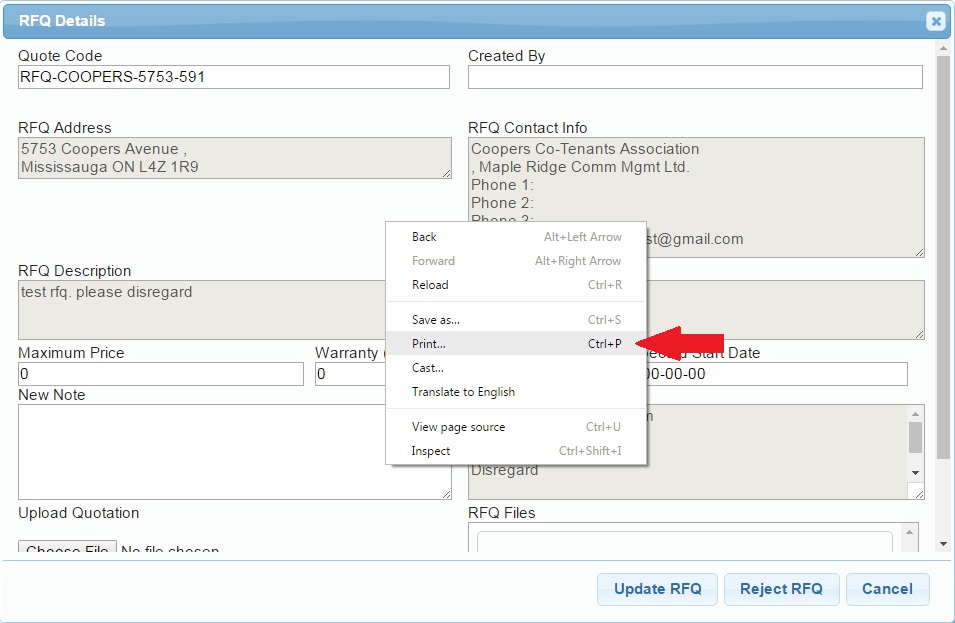This screenshot has width=955, height=623.
Task: Choose Back in the context menu
Action: [x=424, y=237]
